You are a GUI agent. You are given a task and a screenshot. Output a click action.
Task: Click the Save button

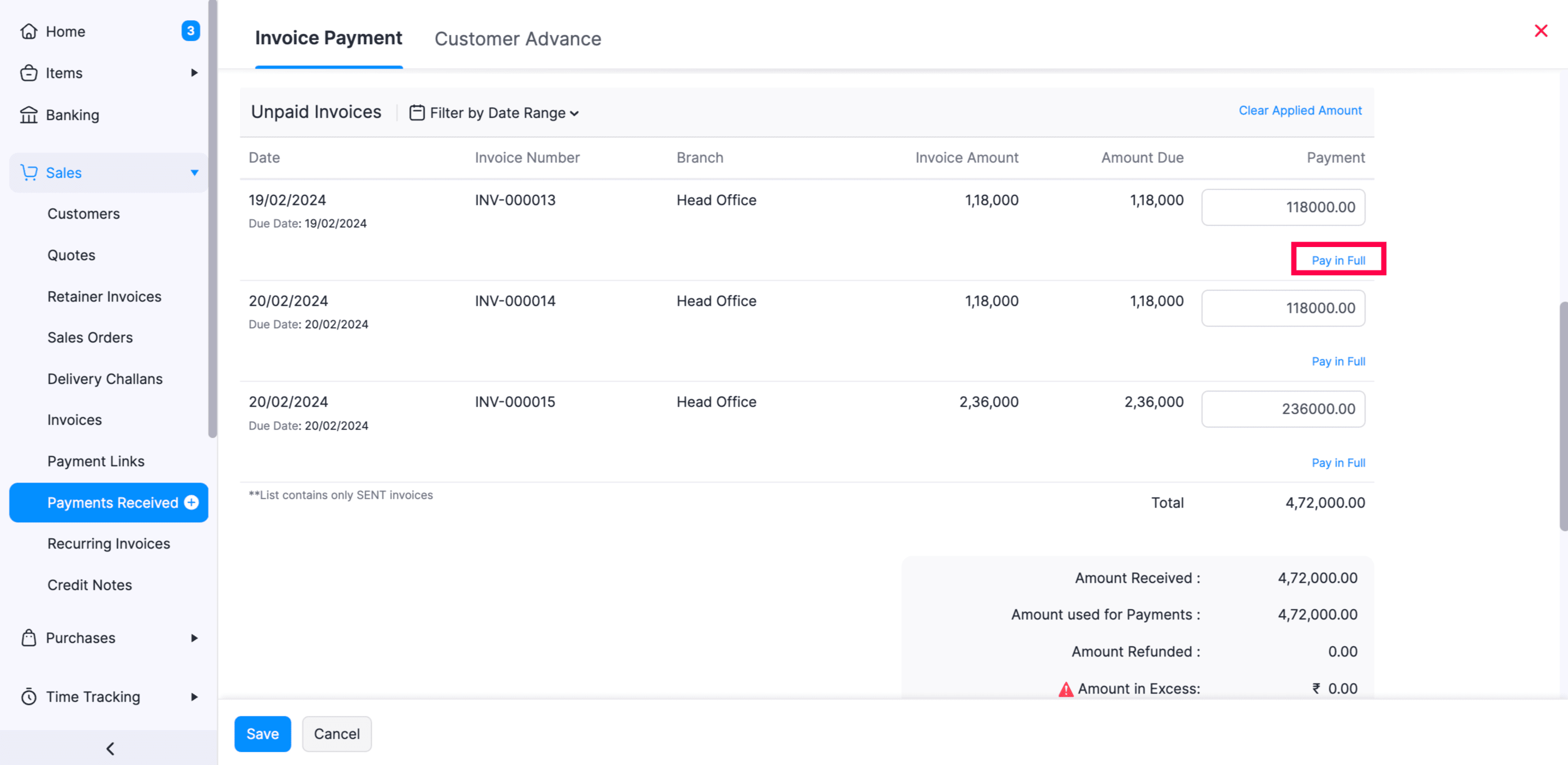(x=262, y=733)
